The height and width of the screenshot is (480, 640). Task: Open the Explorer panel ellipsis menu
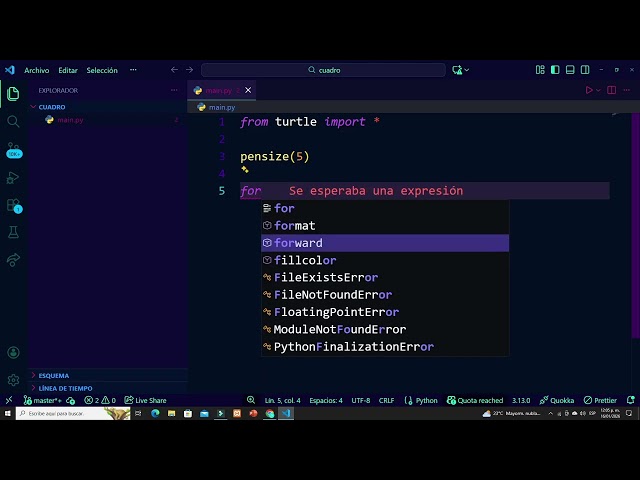pyautogui.click(x=174, y=90)
